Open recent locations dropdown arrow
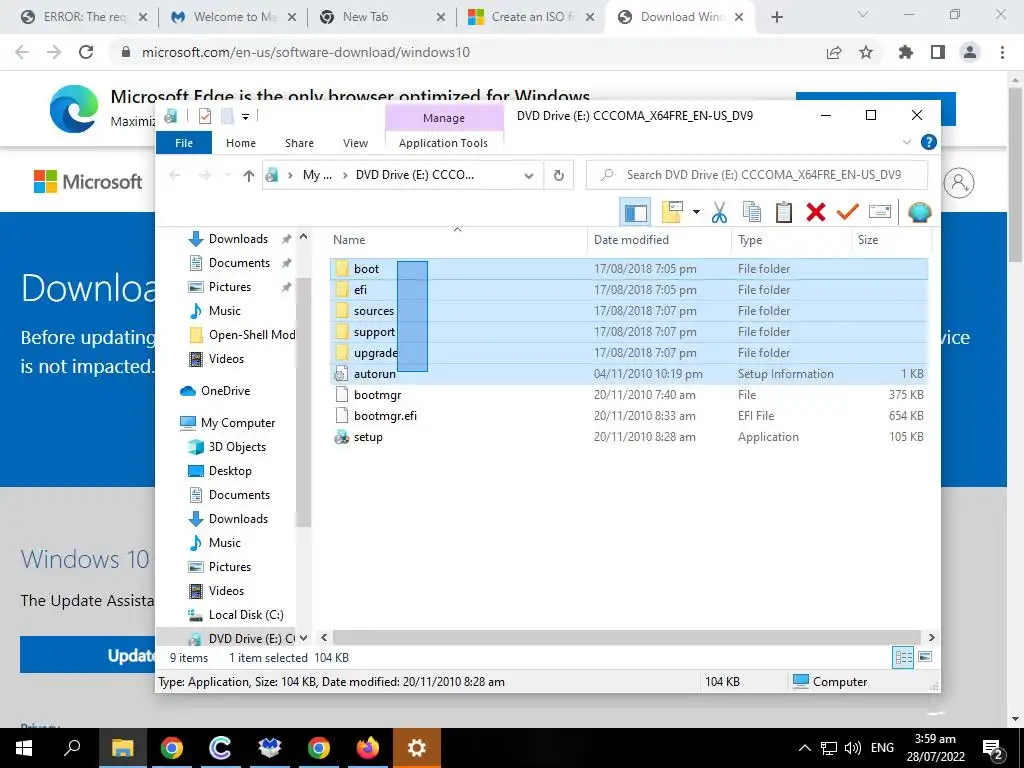The width and height of the screenshot is (1024, 768). (227, 175)
